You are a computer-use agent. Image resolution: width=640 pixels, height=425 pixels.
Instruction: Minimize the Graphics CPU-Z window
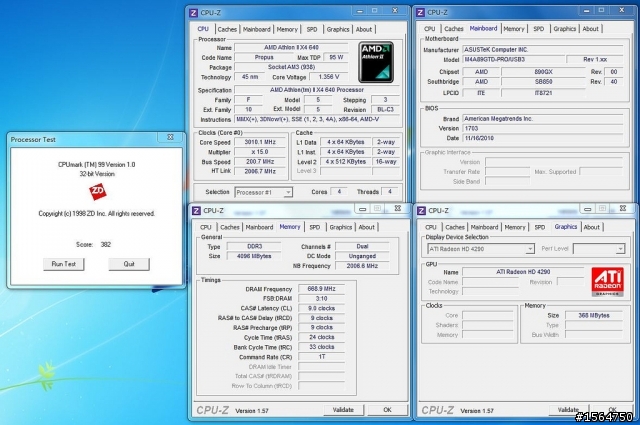click(587, 209)
